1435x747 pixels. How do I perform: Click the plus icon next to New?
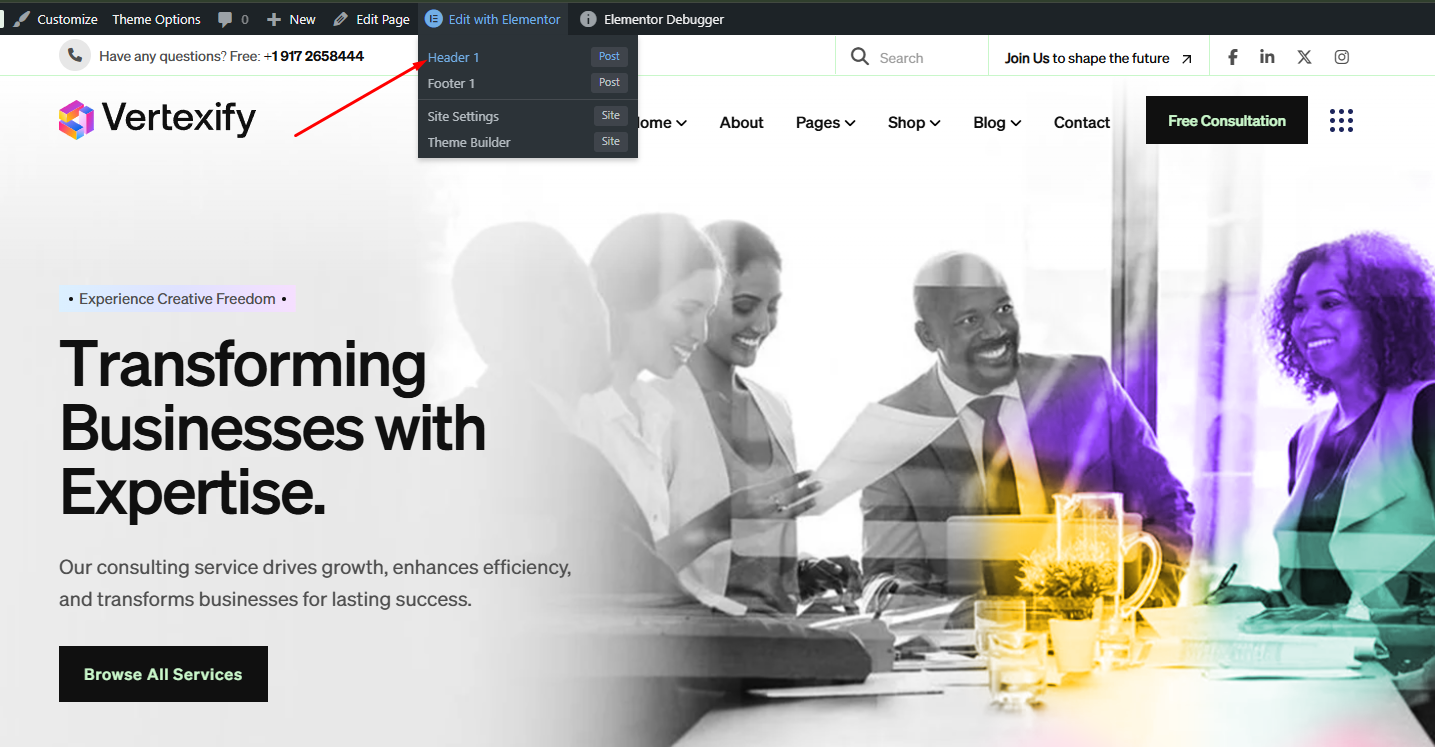coord(274,19)
